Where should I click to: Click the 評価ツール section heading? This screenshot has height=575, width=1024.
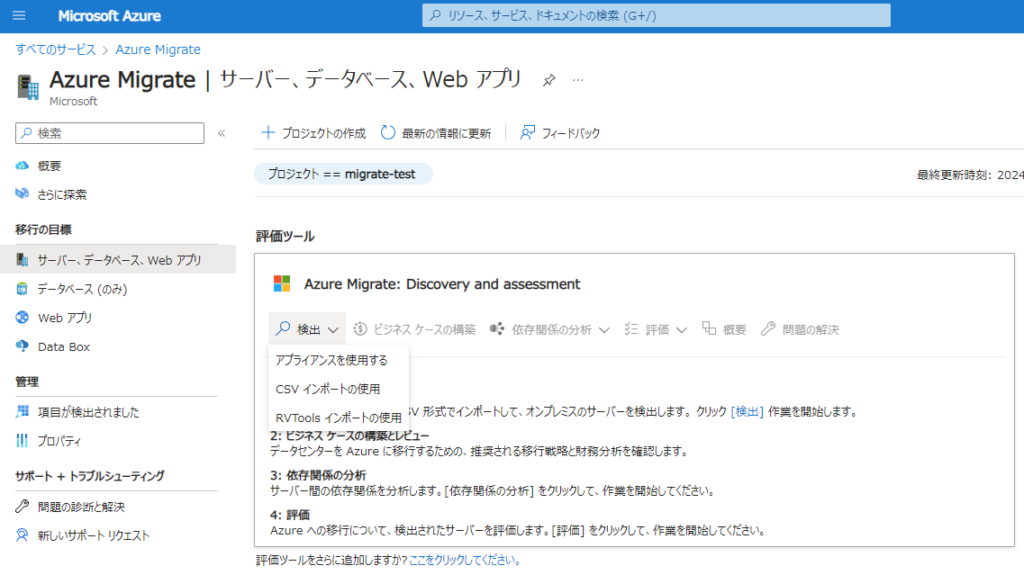pyautogui.click(x=285, y=237)
